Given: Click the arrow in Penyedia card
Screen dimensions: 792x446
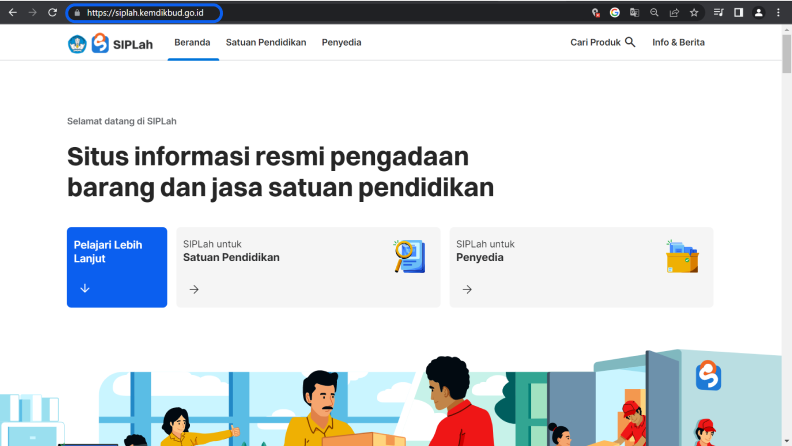Looking at the screenshot, I should click(x=467, y=289).
